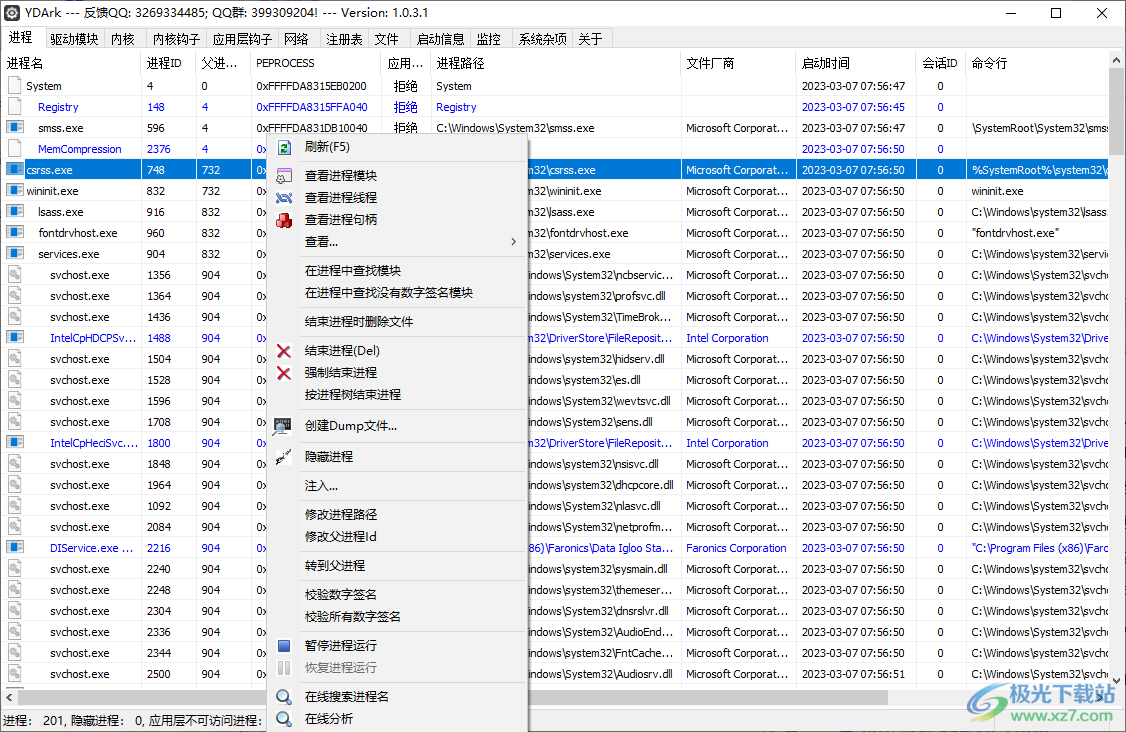Click the IntelCpHDCPSv process icon
1126x732 pixels.
tap(15, 337)
